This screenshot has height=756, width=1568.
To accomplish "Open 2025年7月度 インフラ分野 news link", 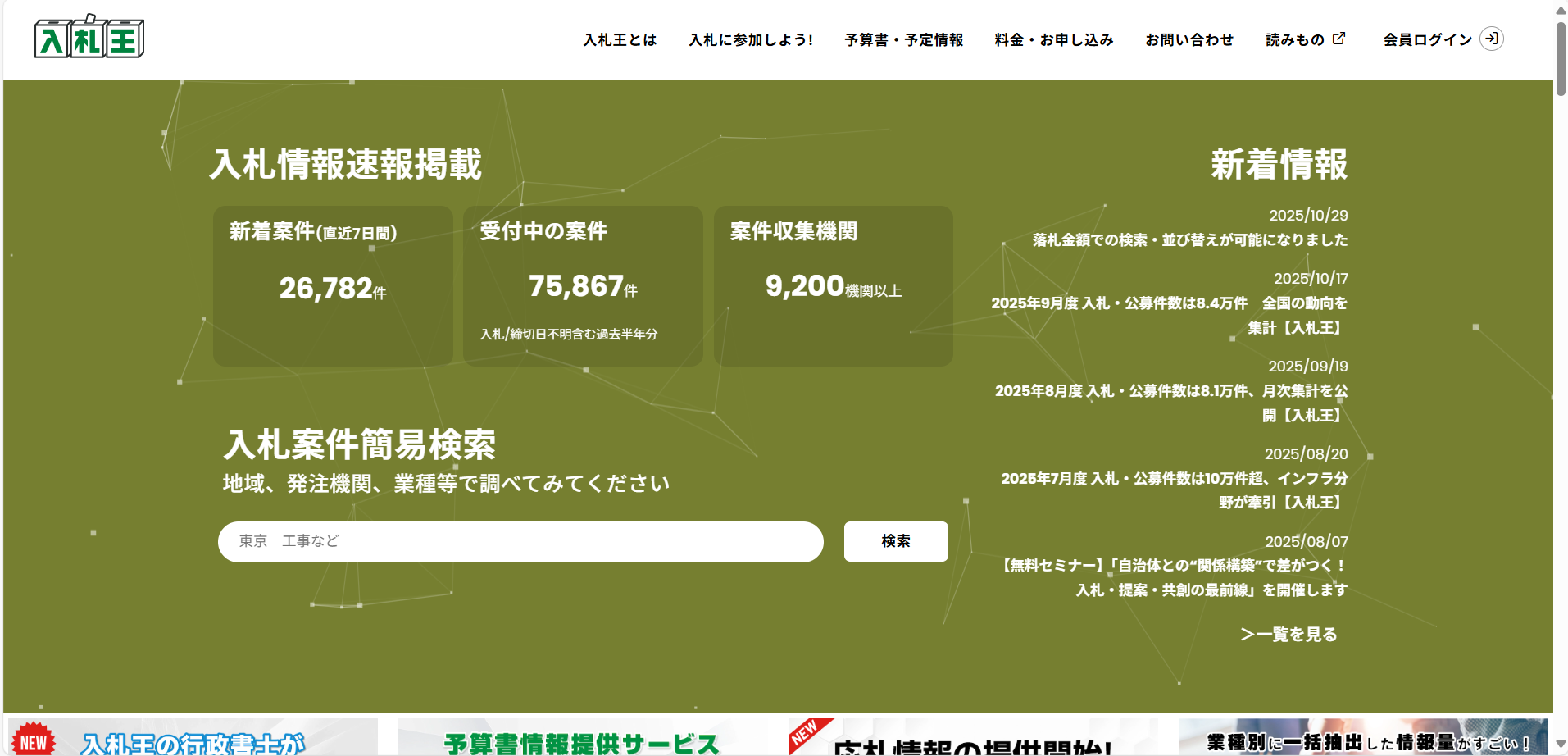I will (x=1174, y=490).
